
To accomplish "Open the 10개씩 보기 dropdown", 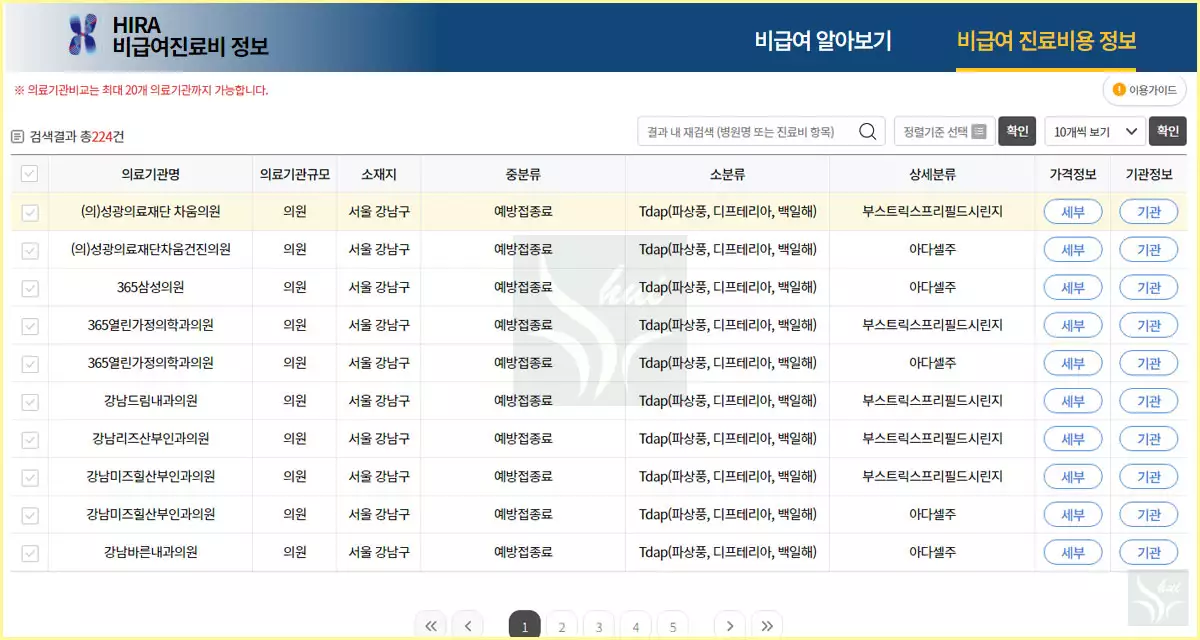I will pos(1093,130).
